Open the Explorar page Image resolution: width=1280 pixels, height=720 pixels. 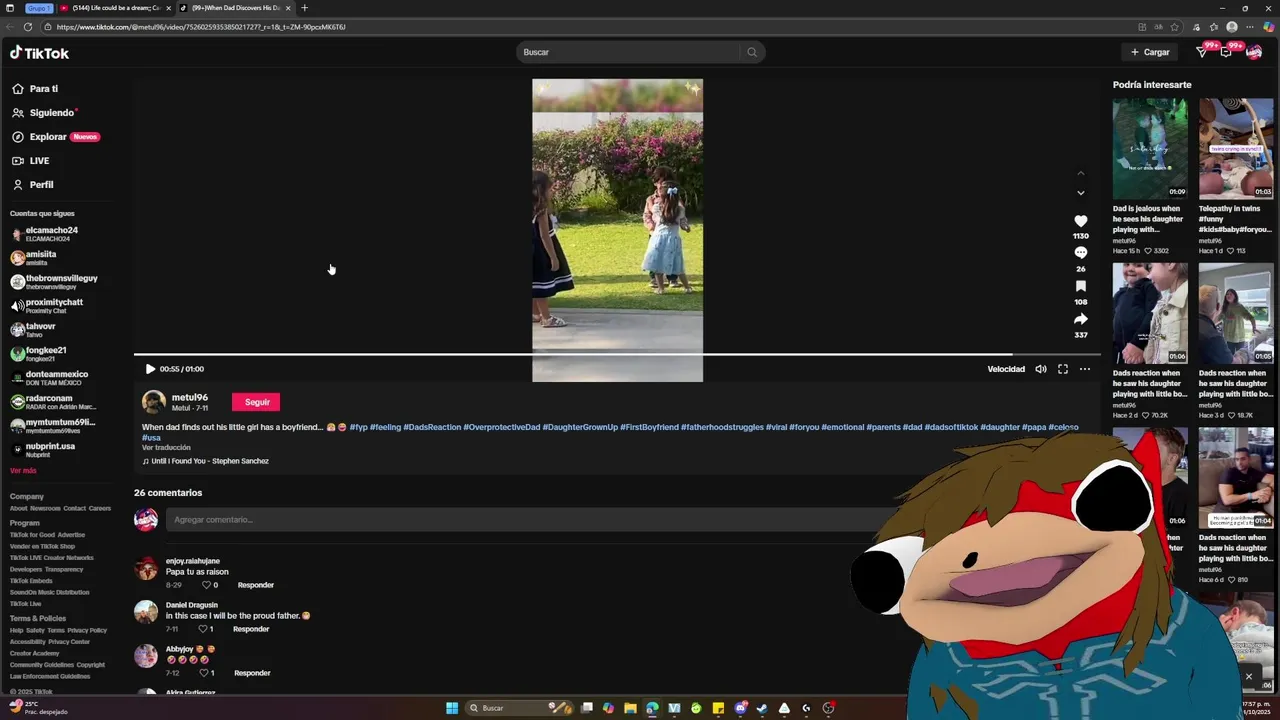[56, 137]
